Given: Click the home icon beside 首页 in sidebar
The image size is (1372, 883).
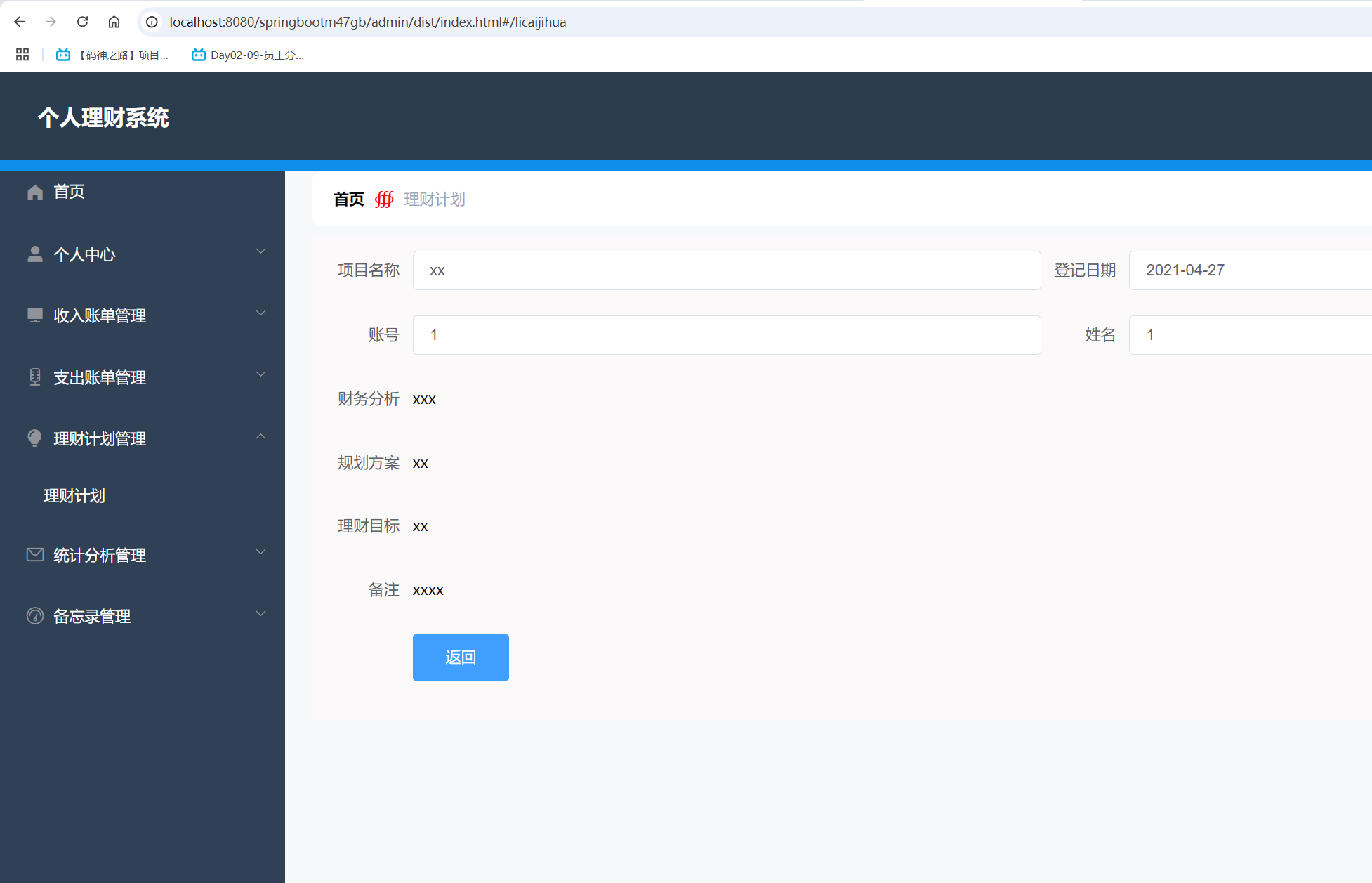Looking at the screenshot, I should [x=35, y=192].
